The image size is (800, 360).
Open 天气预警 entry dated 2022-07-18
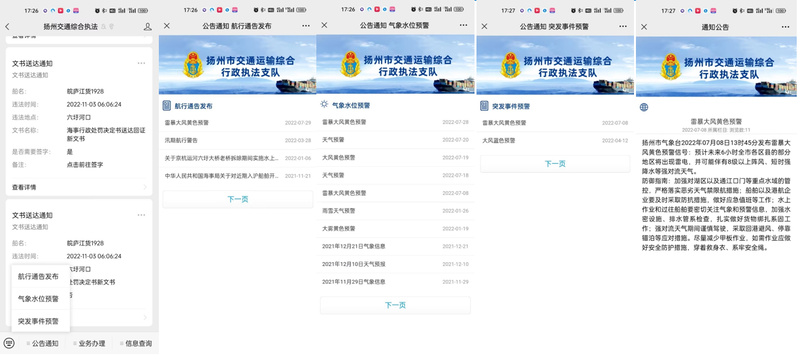point(395,175)
